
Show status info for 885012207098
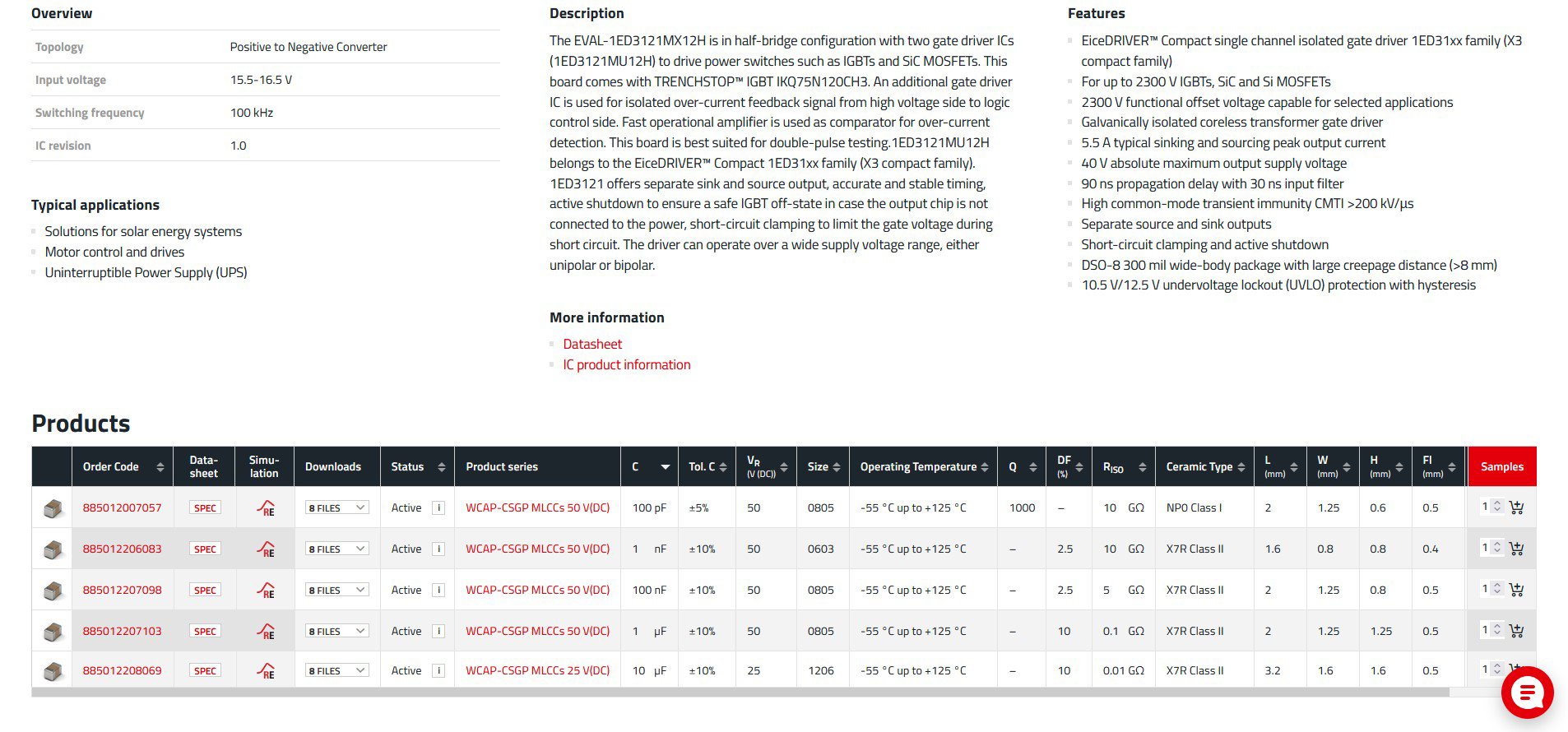[438, 590]
